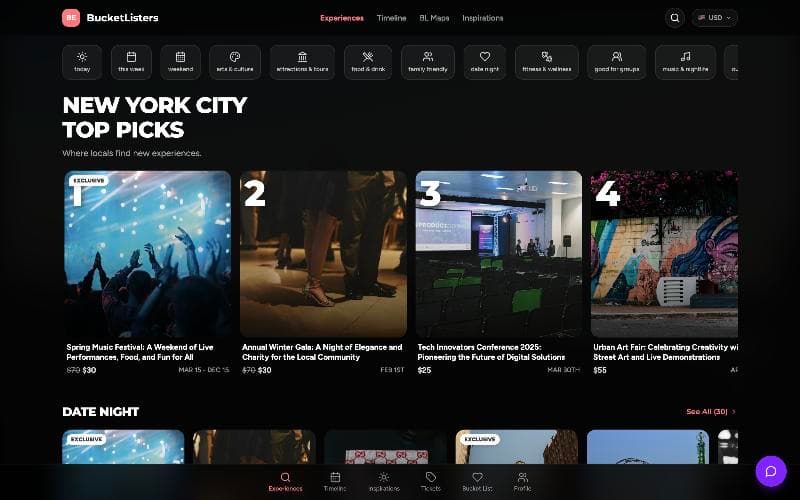Viewport: 800px width, 500px height.
Task: Open Bucket List in the bottom navigation bar
Action: click(x=477, y=482)
